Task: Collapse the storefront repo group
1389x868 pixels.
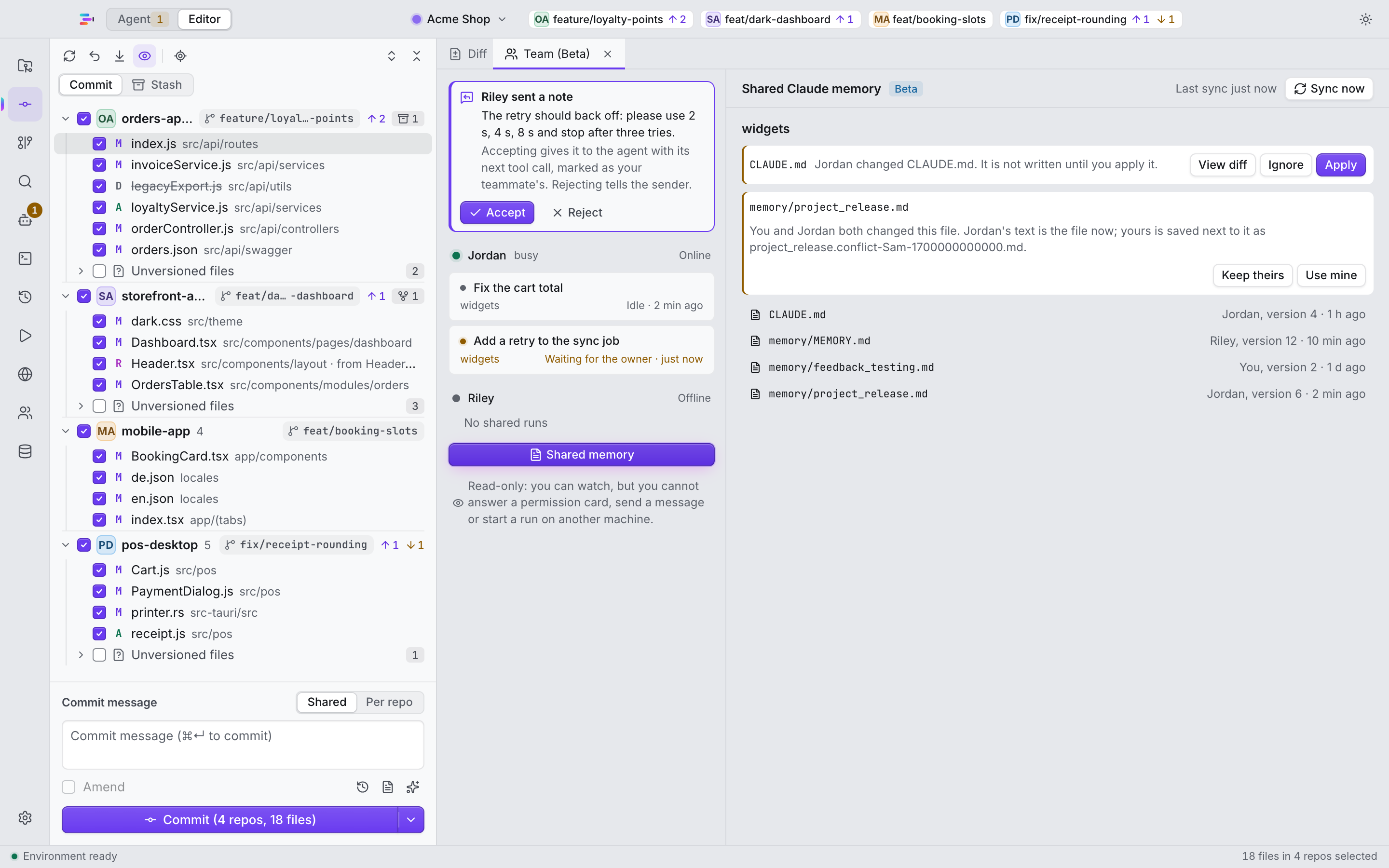Action: [x=66, y=296]
